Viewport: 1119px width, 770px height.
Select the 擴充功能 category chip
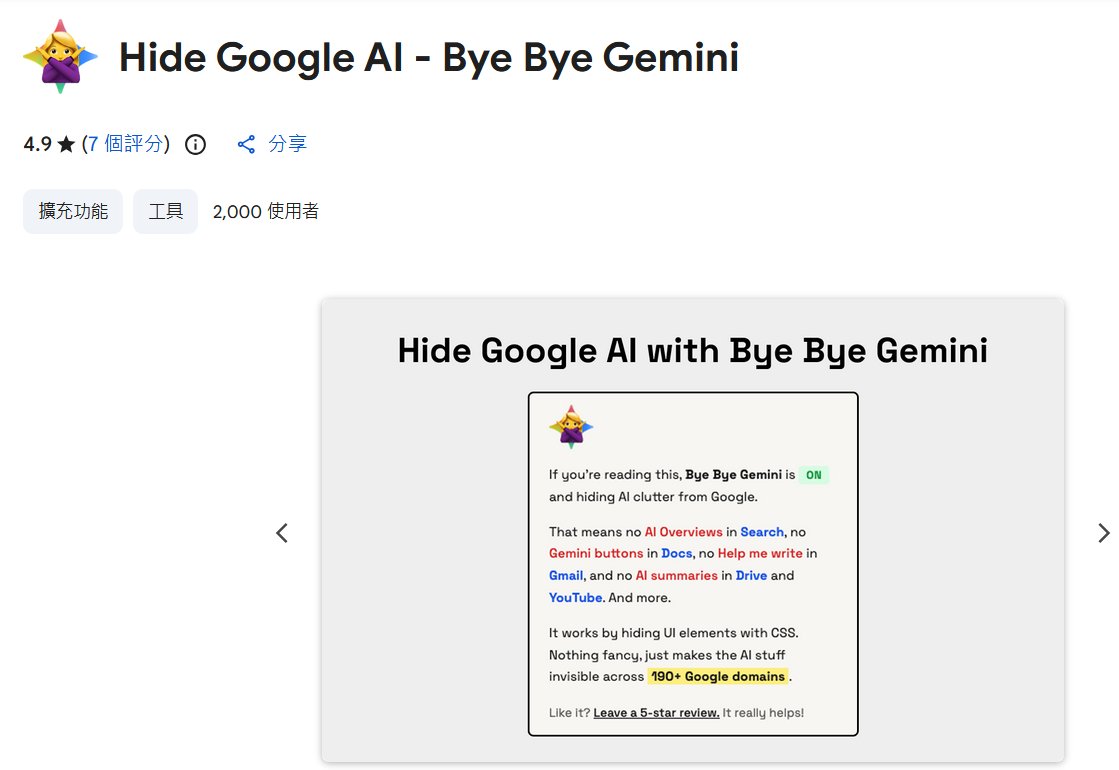(x=73, y=211)
